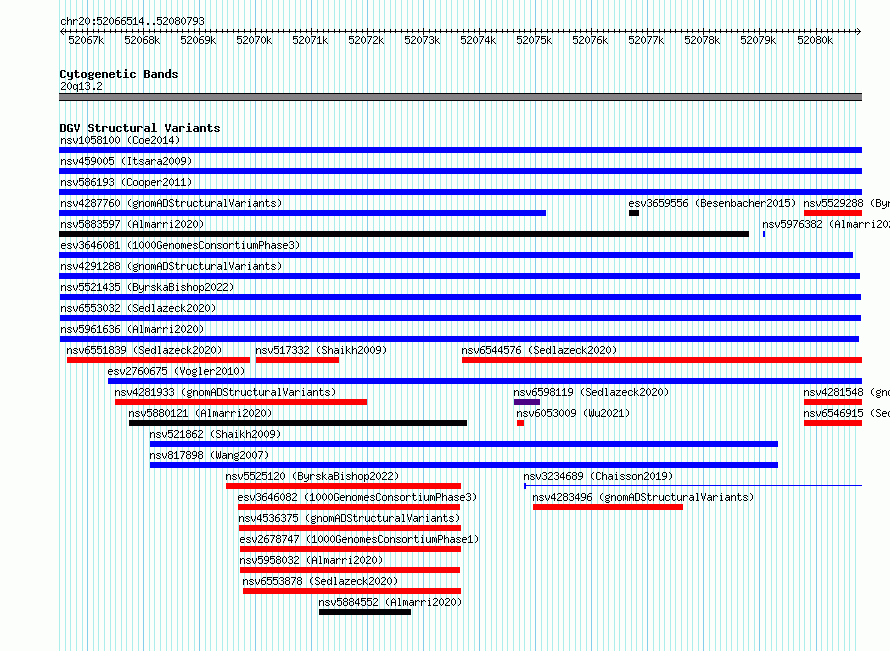Click the nsv6553032 (Sedlazeck2020) label

tap(138, 308)
